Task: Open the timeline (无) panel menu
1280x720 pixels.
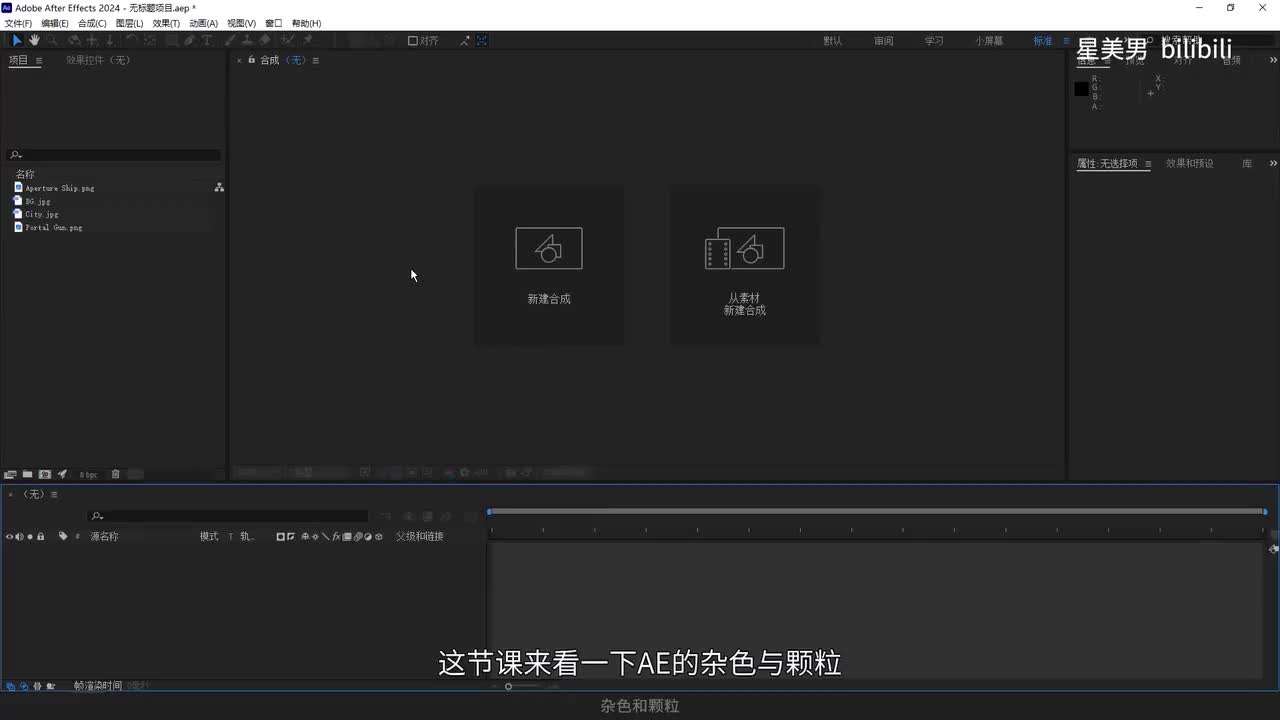Action: click(x=54, y=494)
